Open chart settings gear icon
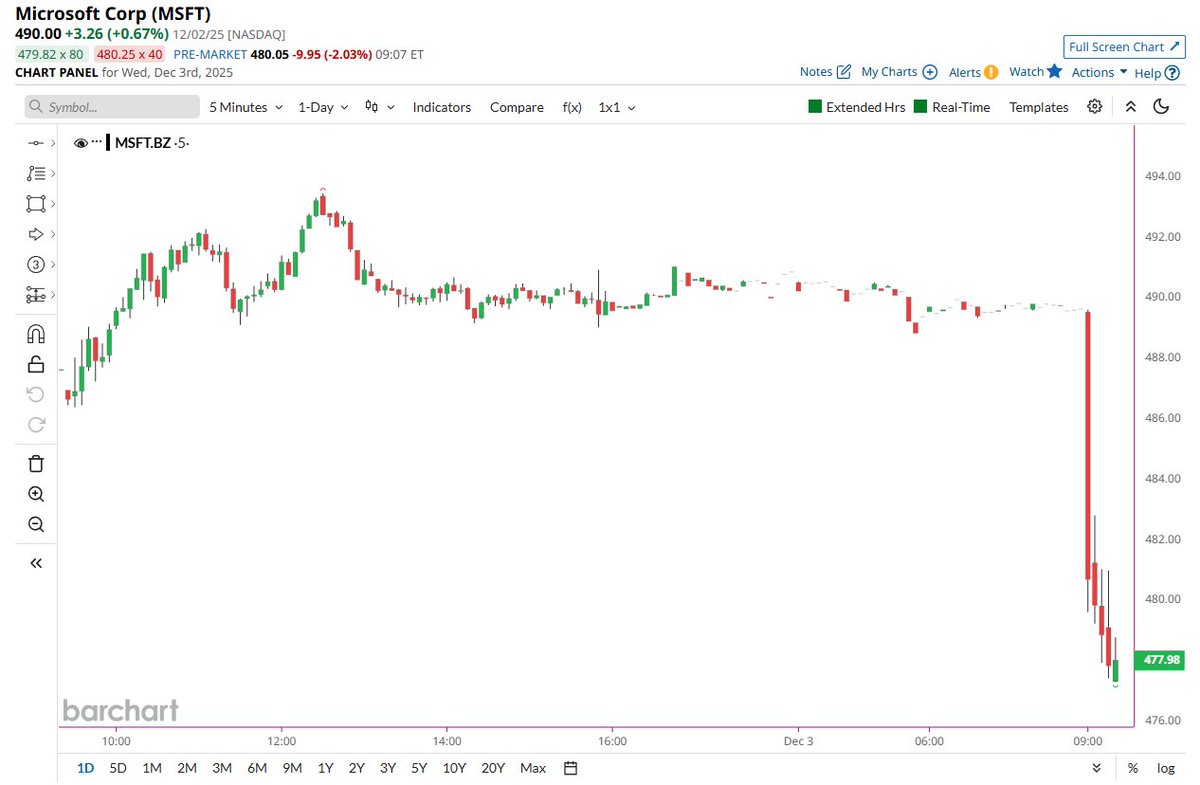This screenshot has height=785, width=1200. [1095, 107]
